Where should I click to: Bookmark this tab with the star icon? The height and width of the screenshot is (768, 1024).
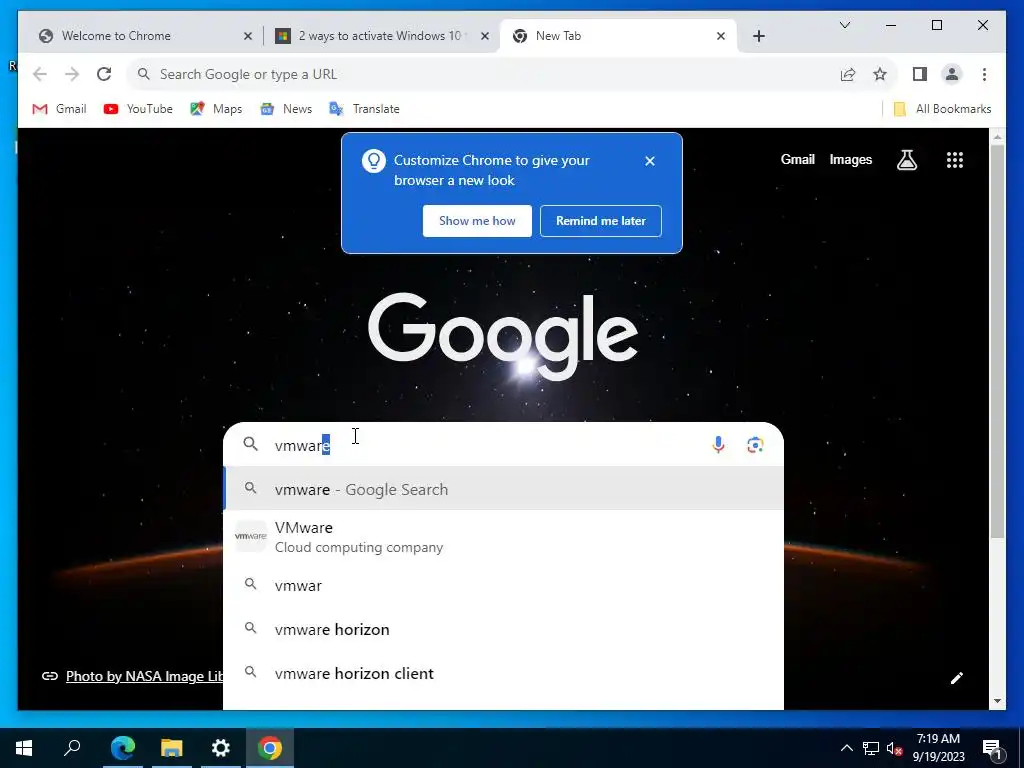[880, 74]
